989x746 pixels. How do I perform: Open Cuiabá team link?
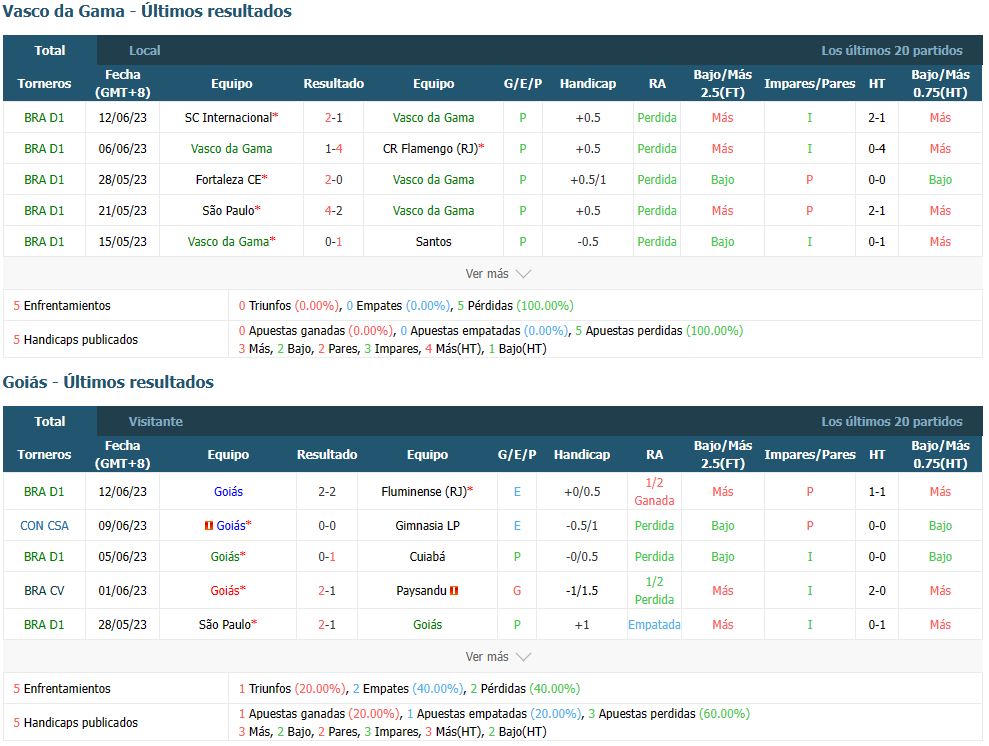pyautogui.click(x=427, y=557)
